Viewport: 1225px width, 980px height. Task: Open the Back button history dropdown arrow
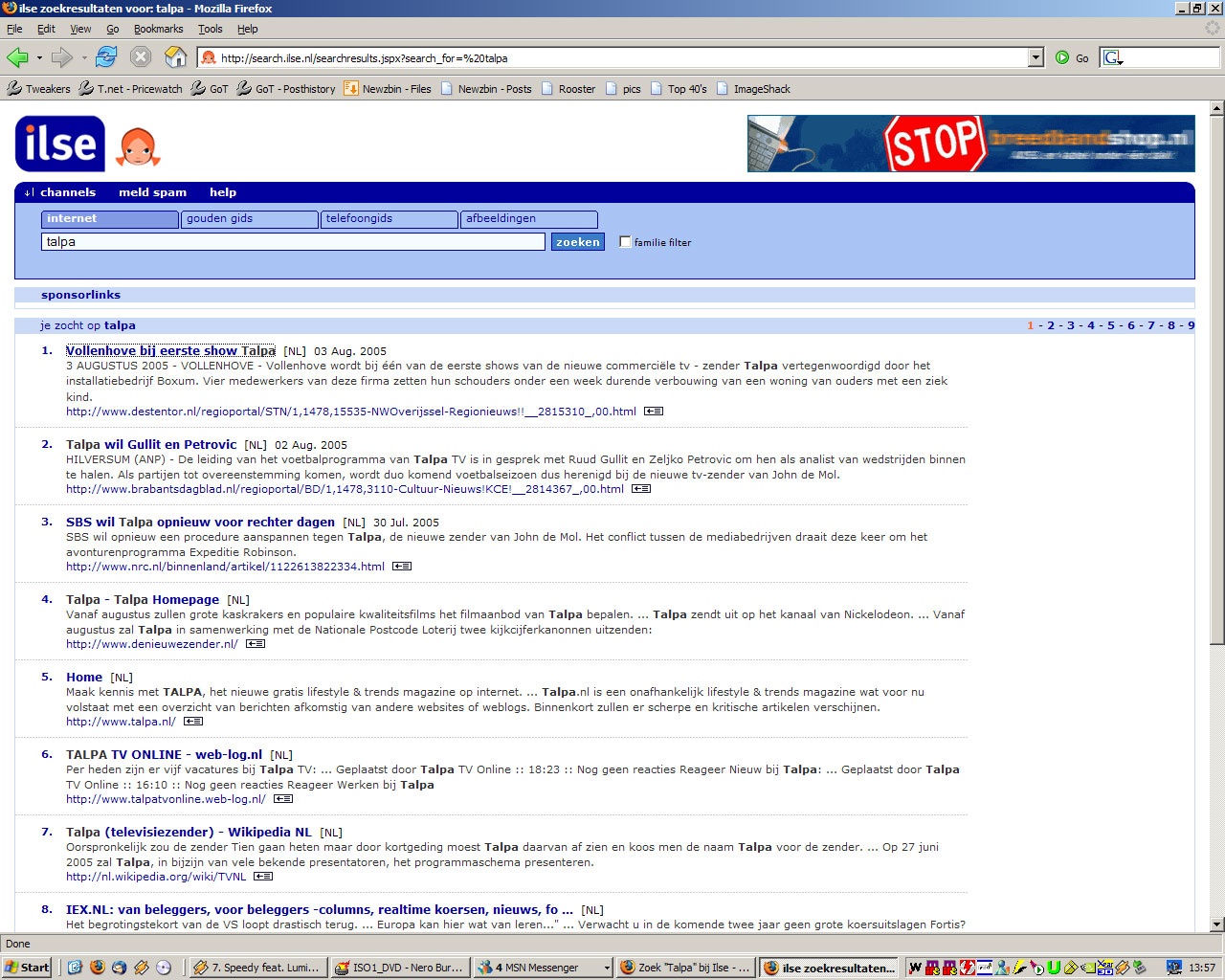click(39, 58)
